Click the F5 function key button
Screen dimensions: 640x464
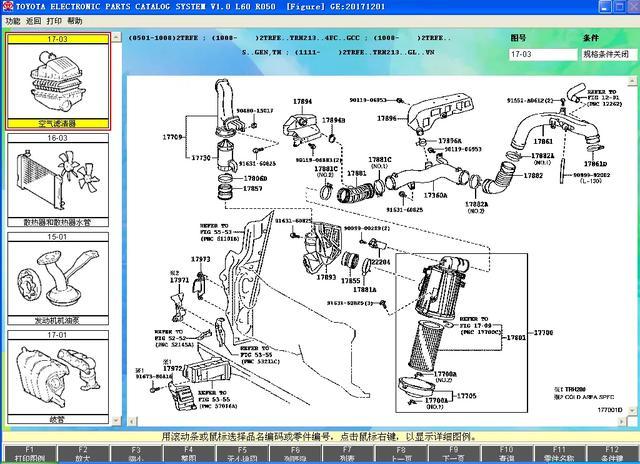(x=242, y=454)
